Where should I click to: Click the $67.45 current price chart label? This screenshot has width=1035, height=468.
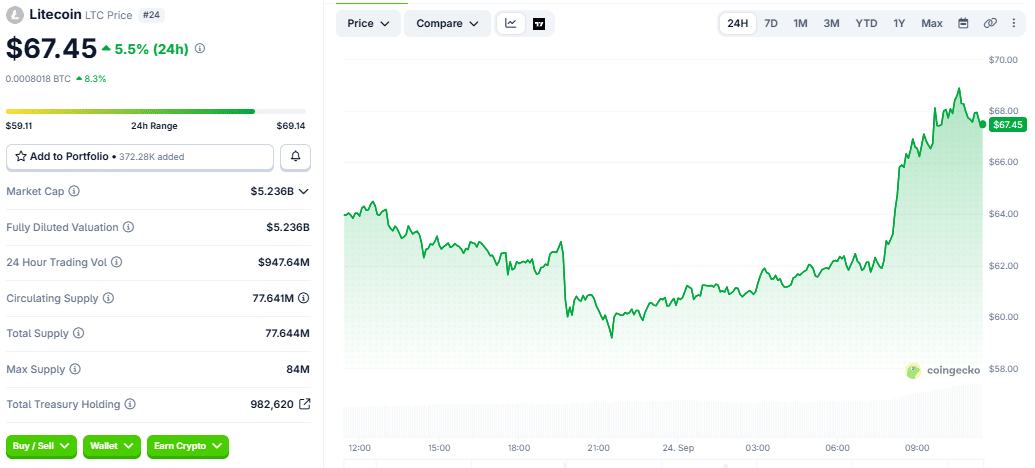1007,125
